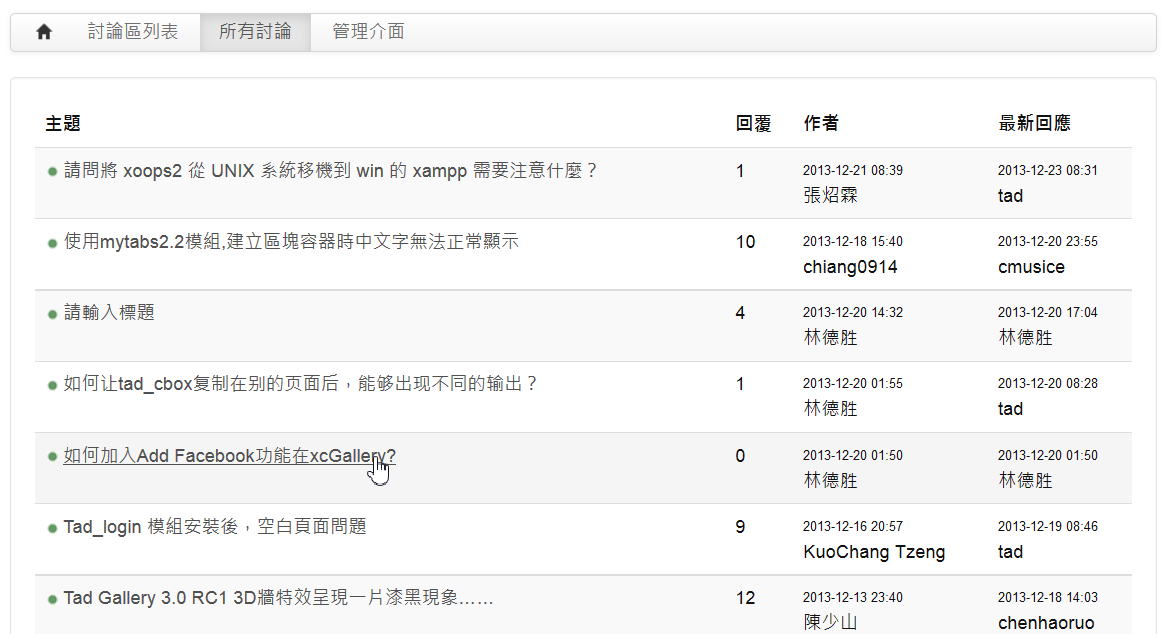Click the green dot beside 請輸入標題
This screenshot has width=1161, height=634.
(x=52, y=314)
